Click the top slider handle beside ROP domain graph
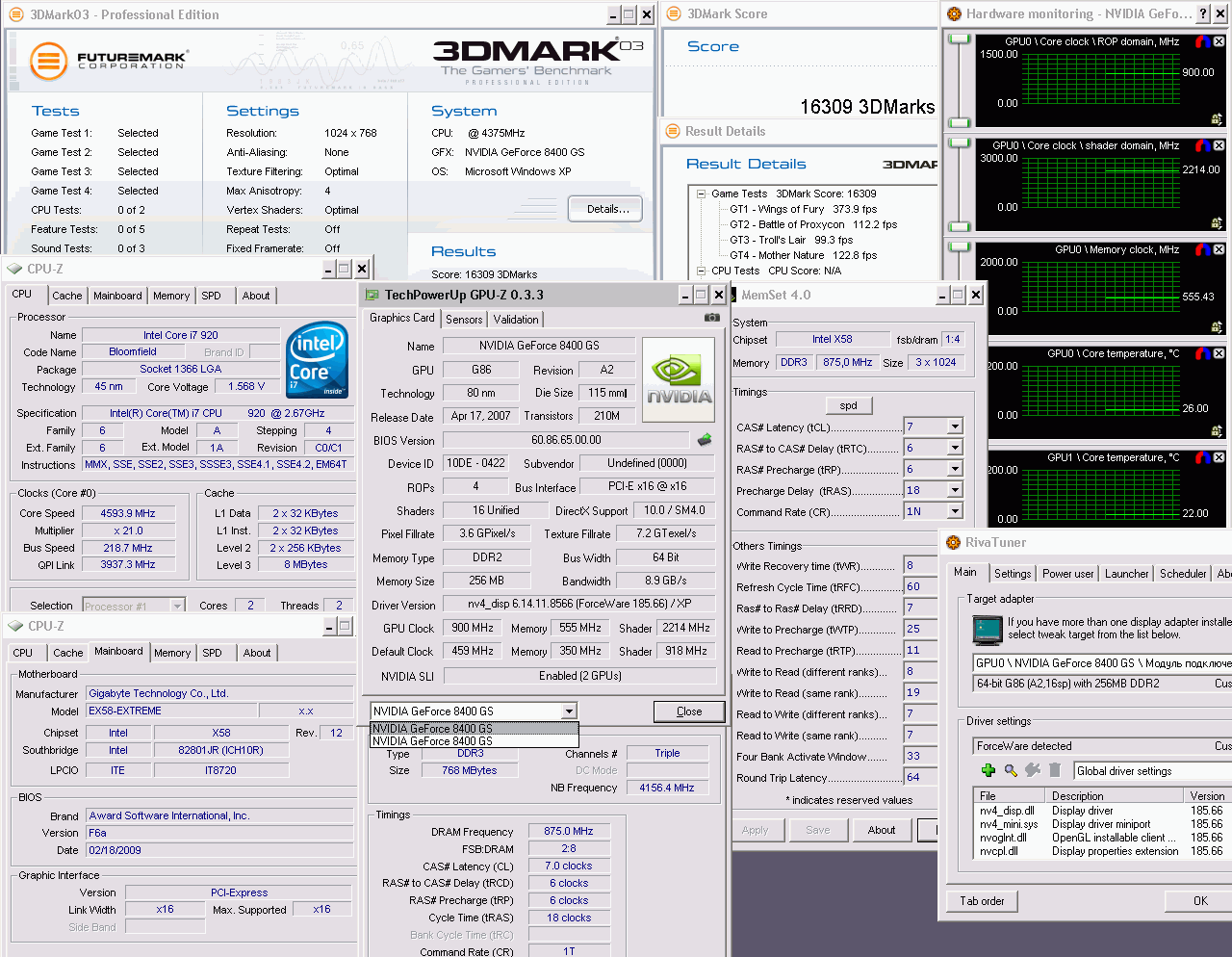Screen dimensions: 1232x957 coord(959,39)
